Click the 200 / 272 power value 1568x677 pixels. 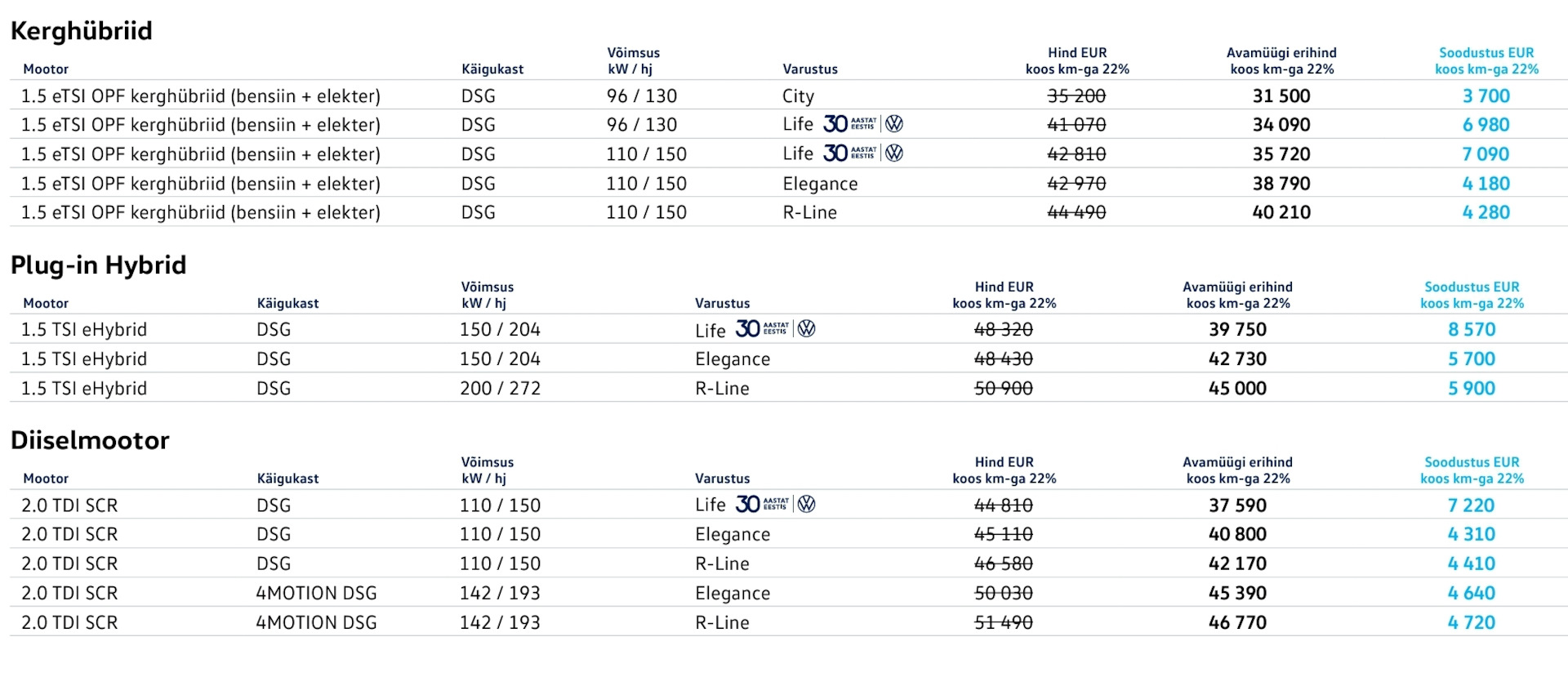coord(500,389)
